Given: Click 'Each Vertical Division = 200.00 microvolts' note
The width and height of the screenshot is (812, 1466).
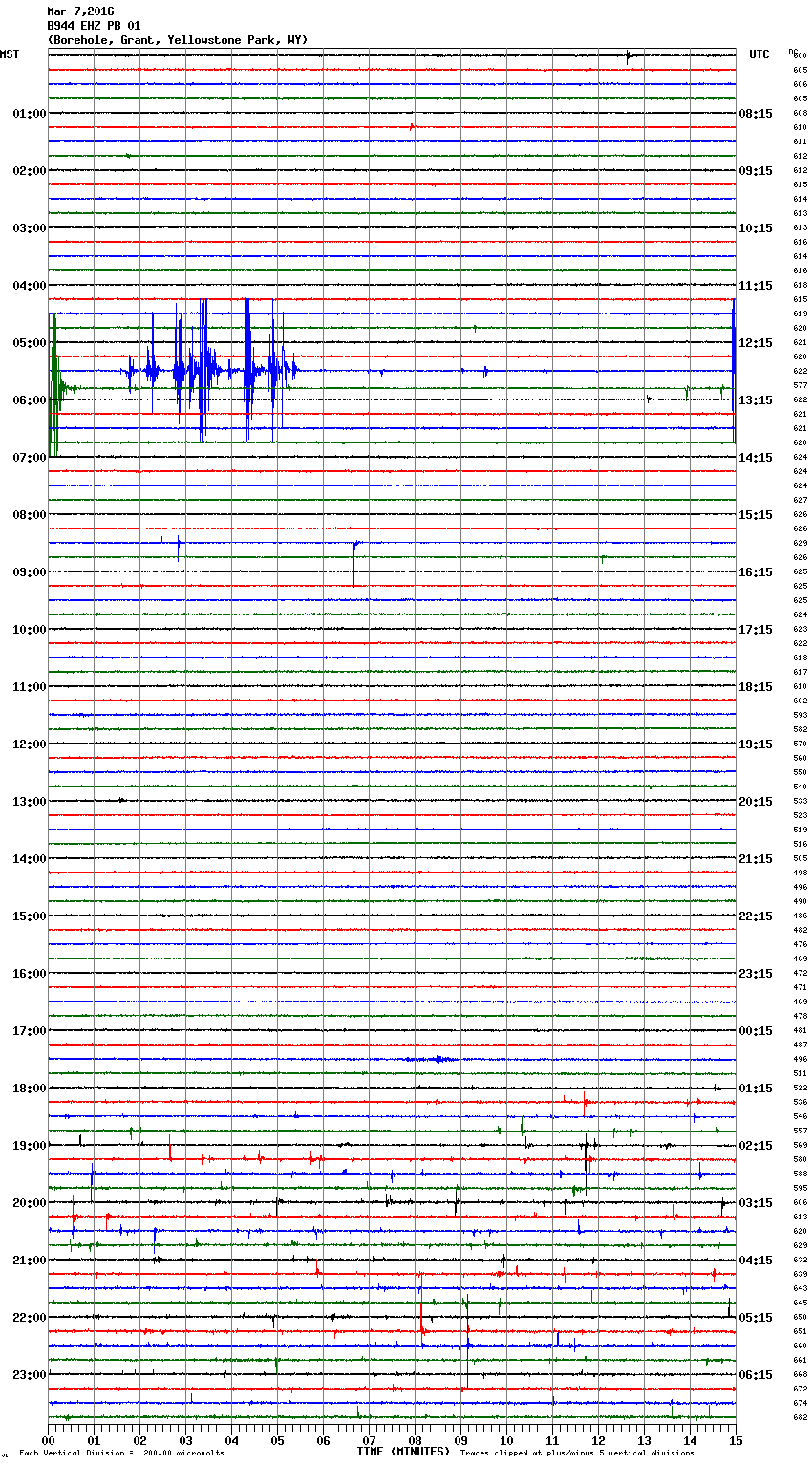Looking at the screenshot, I should (121, 1454).
